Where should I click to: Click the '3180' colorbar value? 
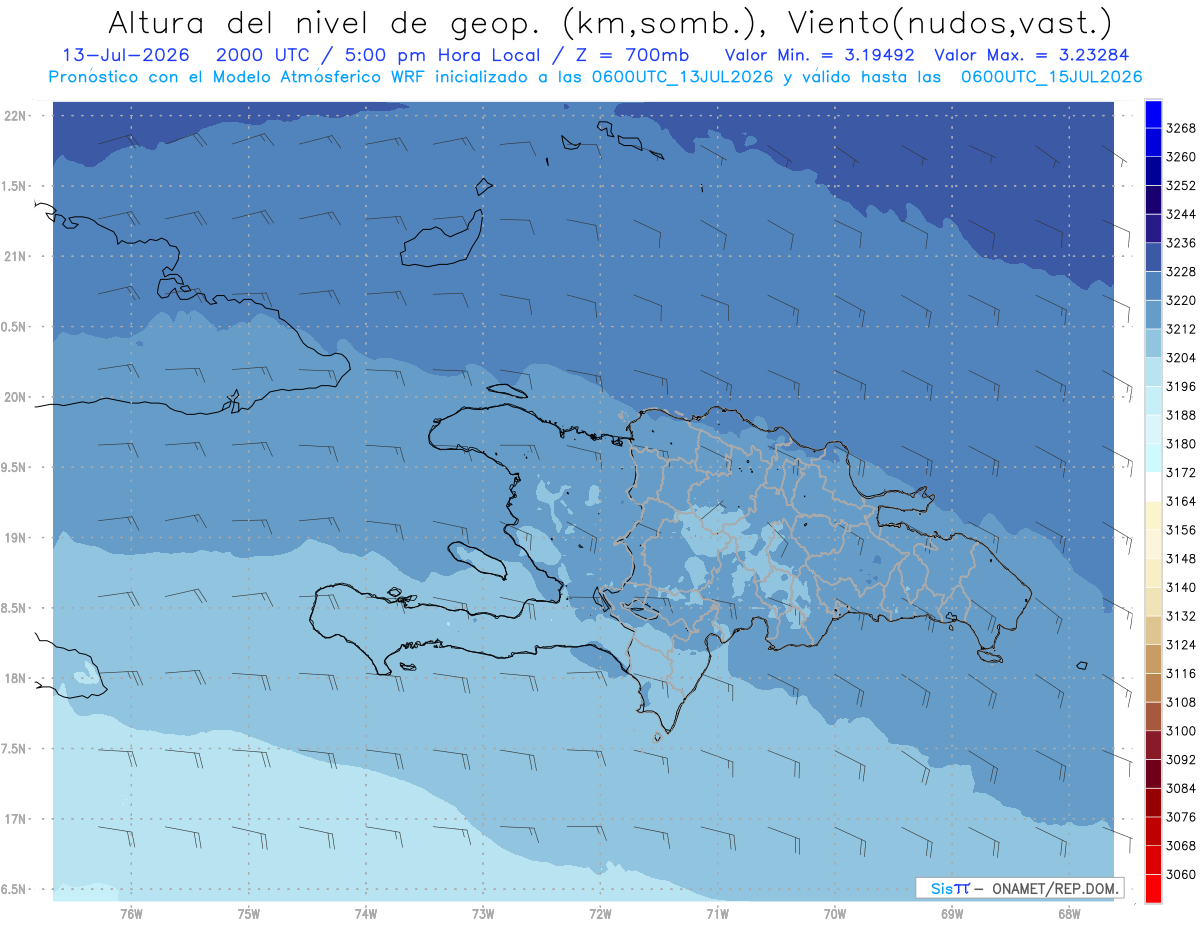[x=1181, y=443]
